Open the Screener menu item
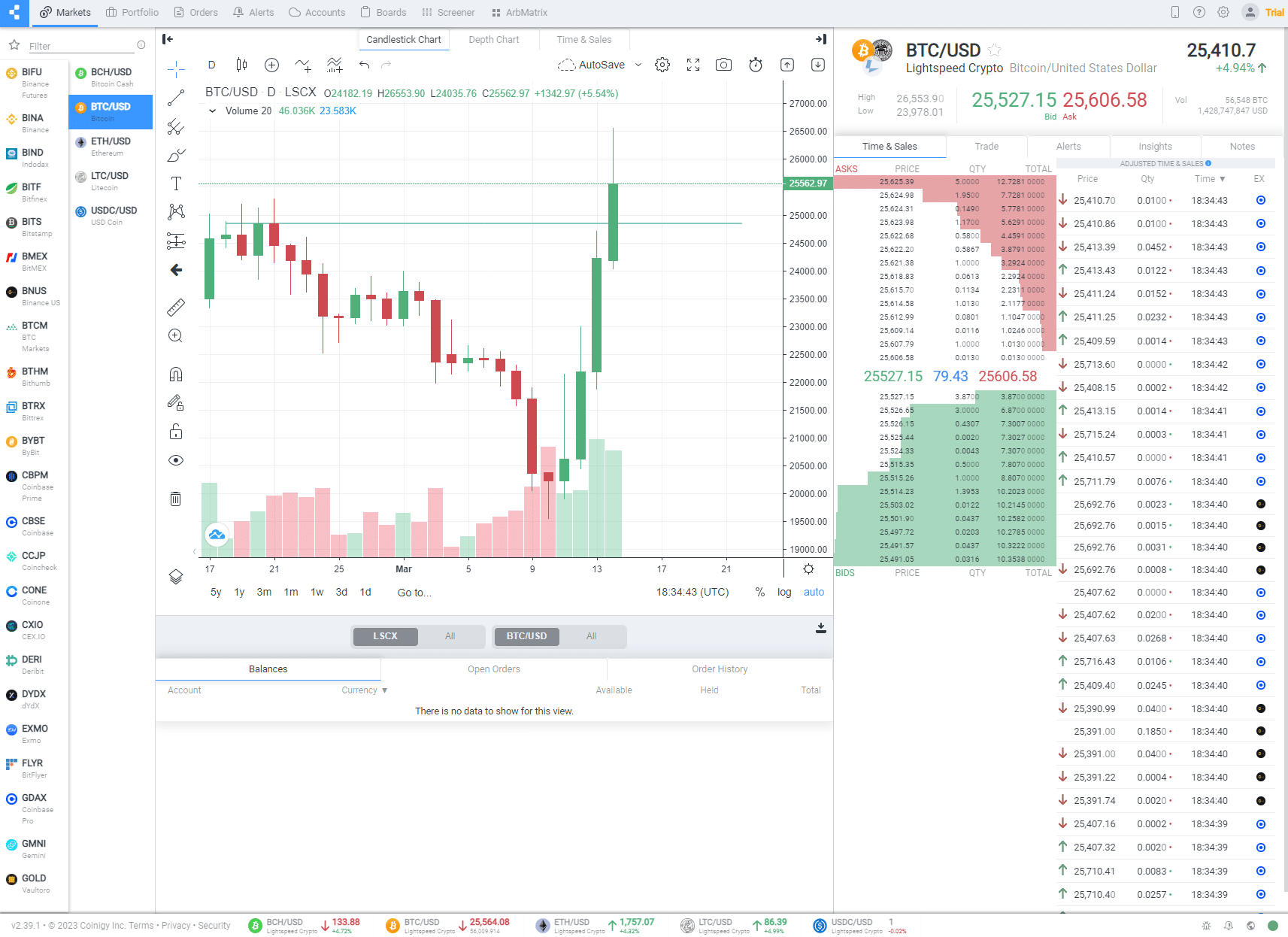Screen dimensions: 1288x937 (x=448, y=12)
